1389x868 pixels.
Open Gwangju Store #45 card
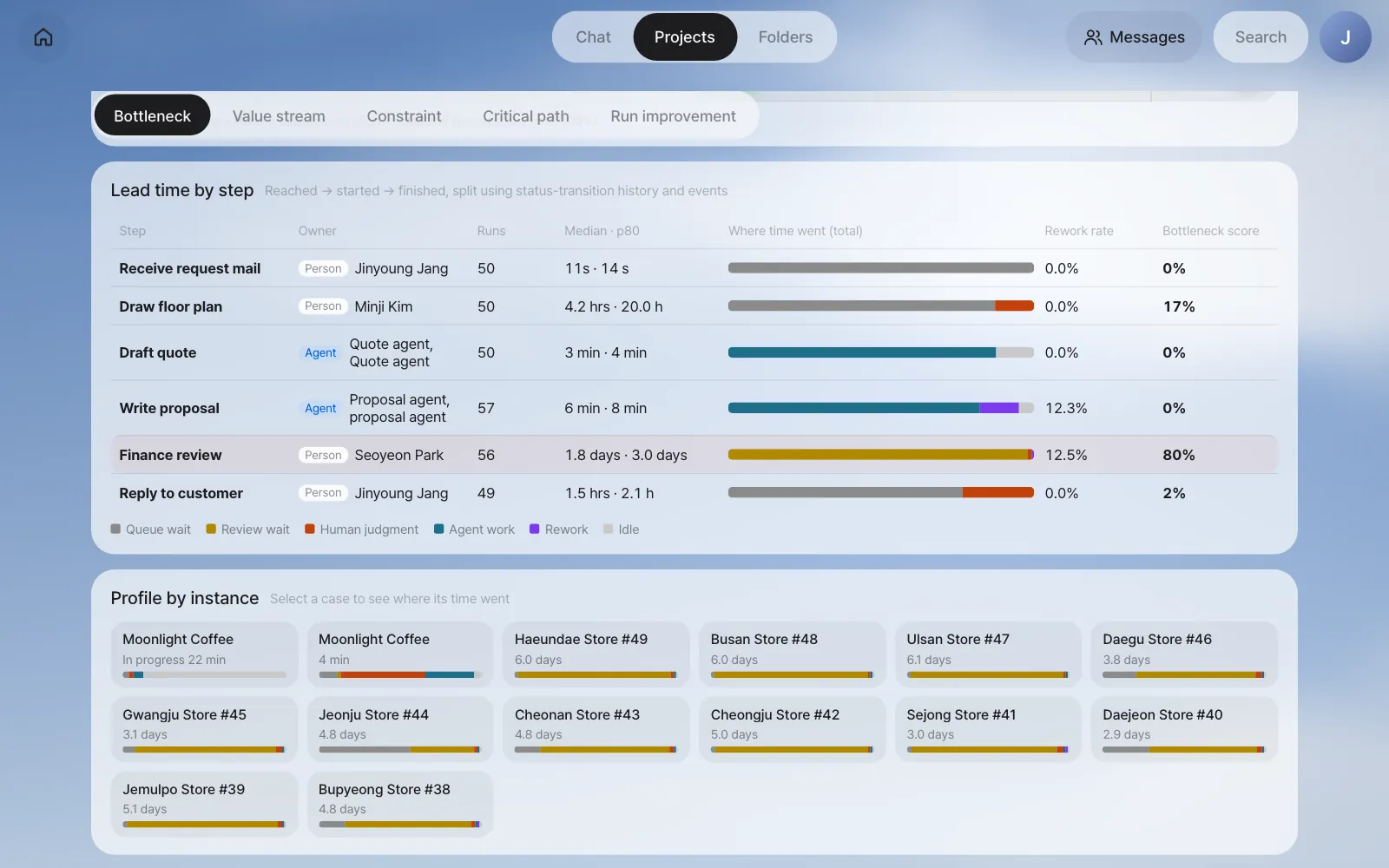[204, 729]
